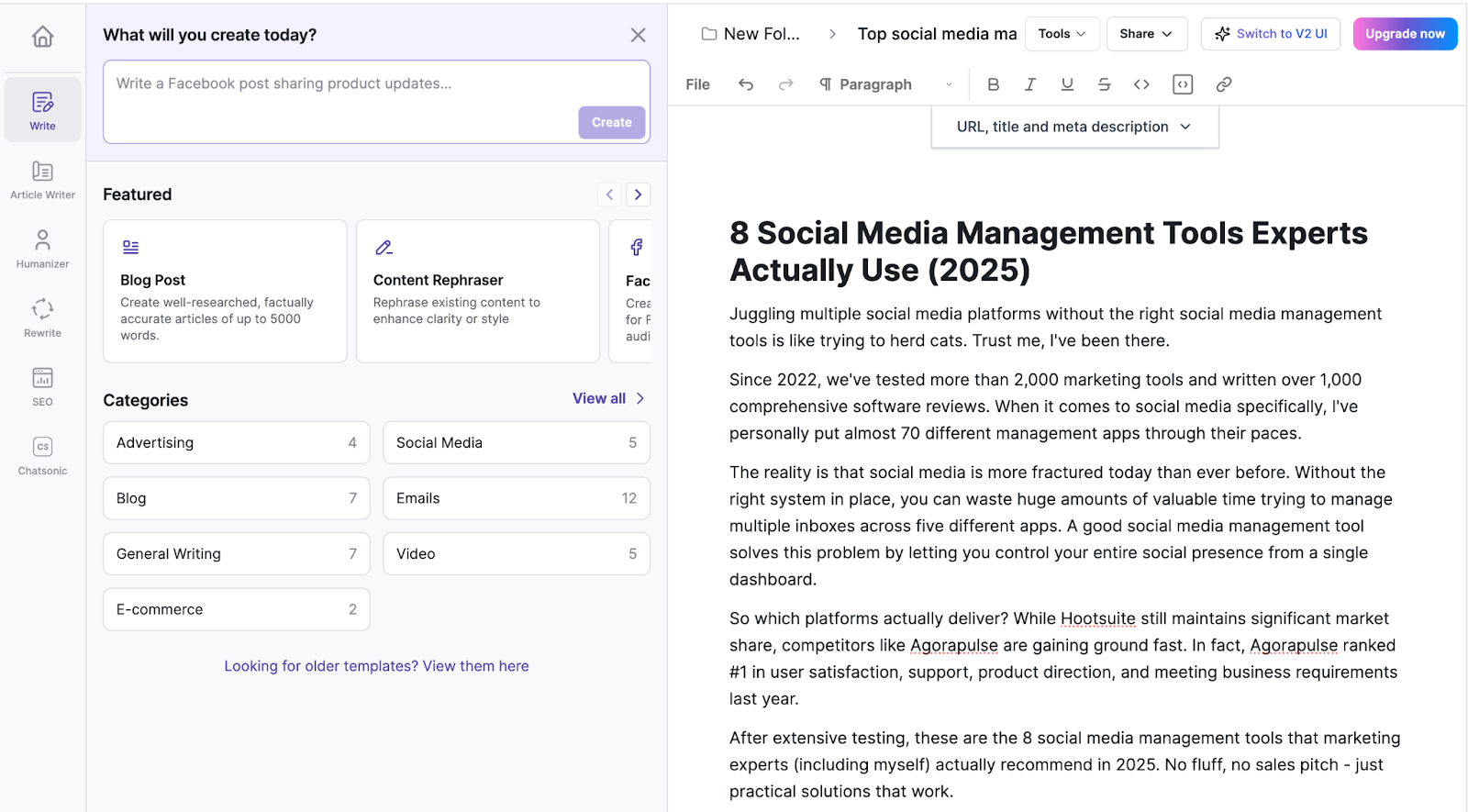Screen dimensions: 1468x812
Task: Switch to V2 UI
Action: pyautogui.click(x=1270, y=34)
